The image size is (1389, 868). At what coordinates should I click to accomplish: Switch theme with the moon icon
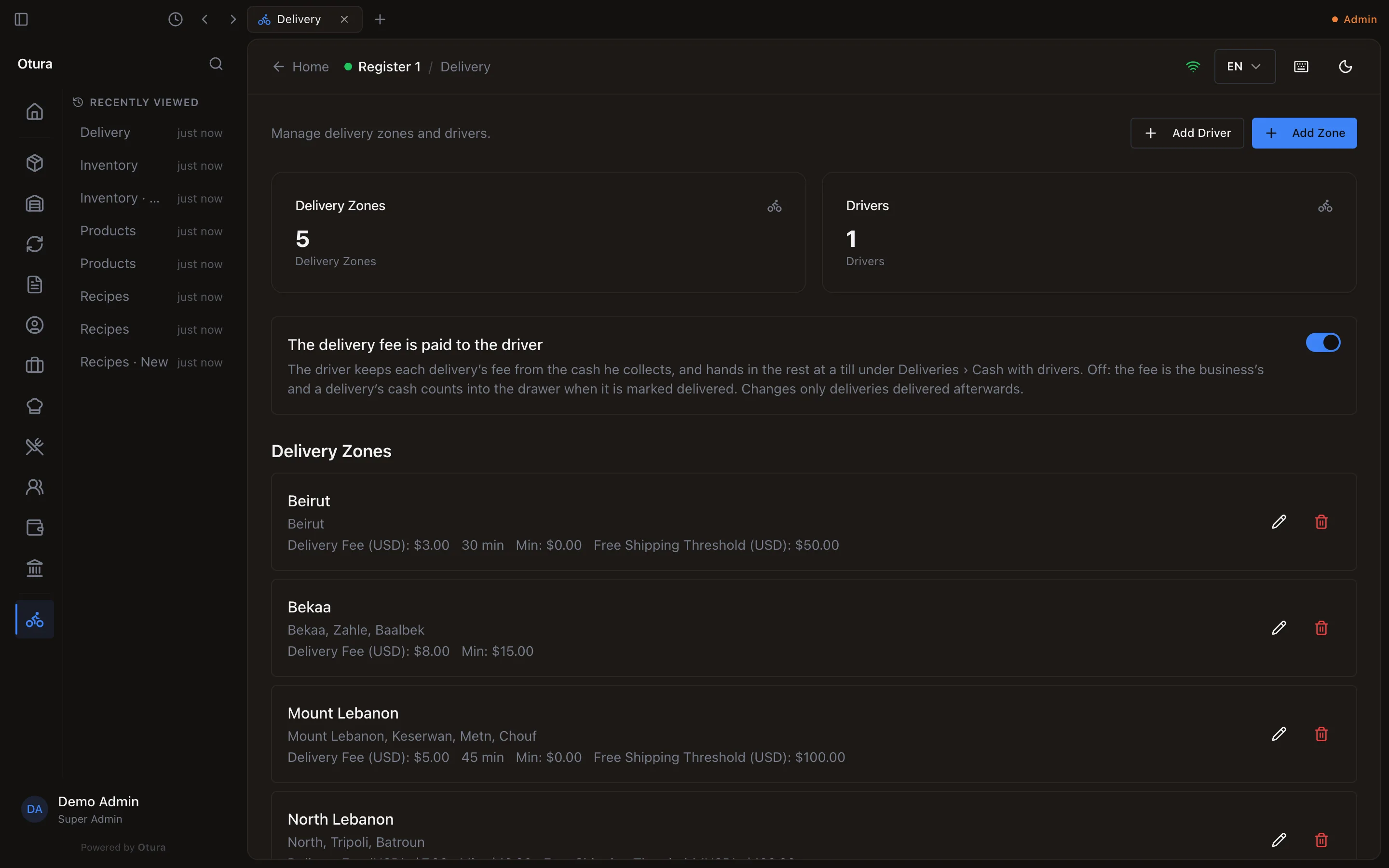tap(1346, 67)
